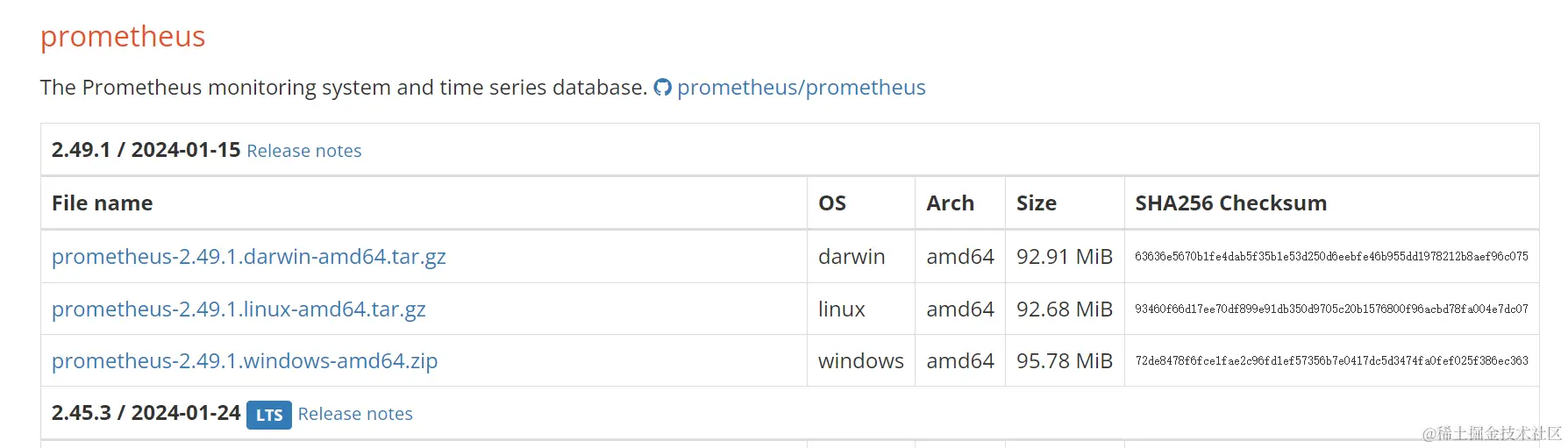Click the Arch column header

pyautogui.click(x=950, y=203)
